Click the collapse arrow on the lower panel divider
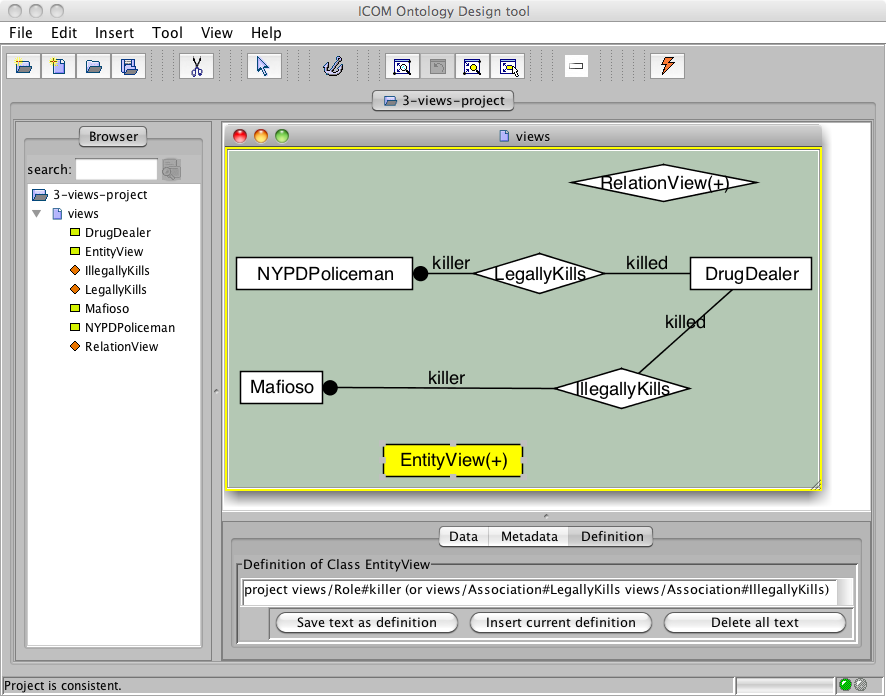The height and width of the screenshot is (697, 886). (x=546, y=516)
